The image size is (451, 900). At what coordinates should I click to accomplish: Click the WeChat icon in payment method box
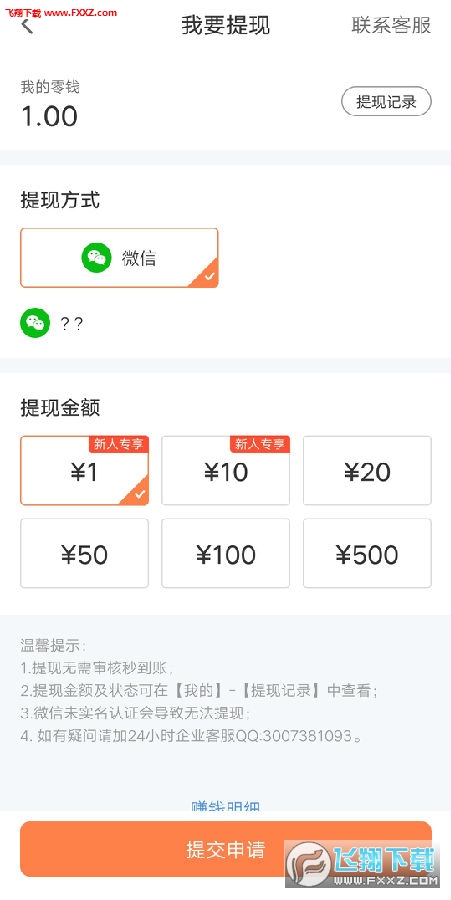pyautogui.click(x=96, y=258)
